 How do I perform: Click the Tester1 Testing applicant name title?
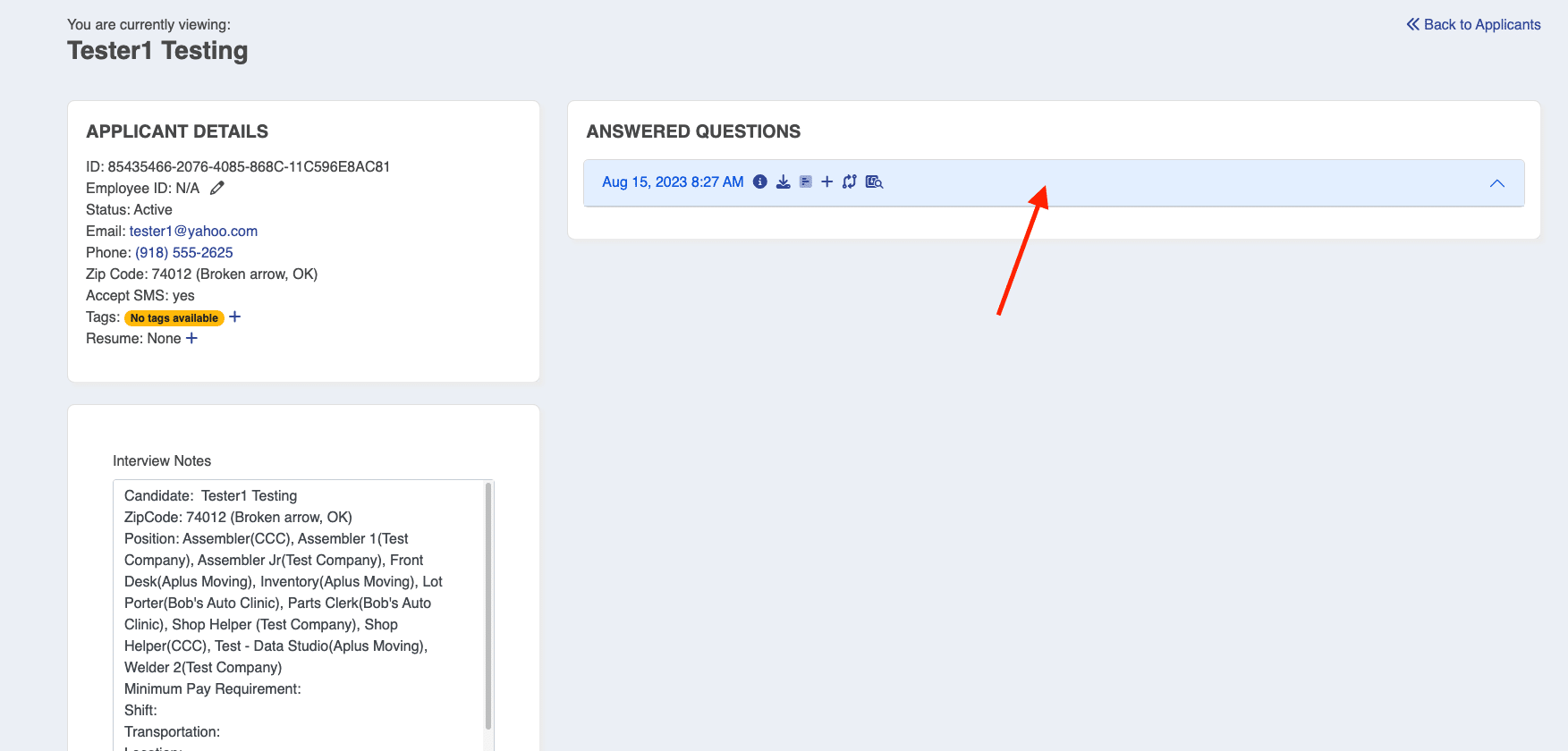tap(157, 51)
